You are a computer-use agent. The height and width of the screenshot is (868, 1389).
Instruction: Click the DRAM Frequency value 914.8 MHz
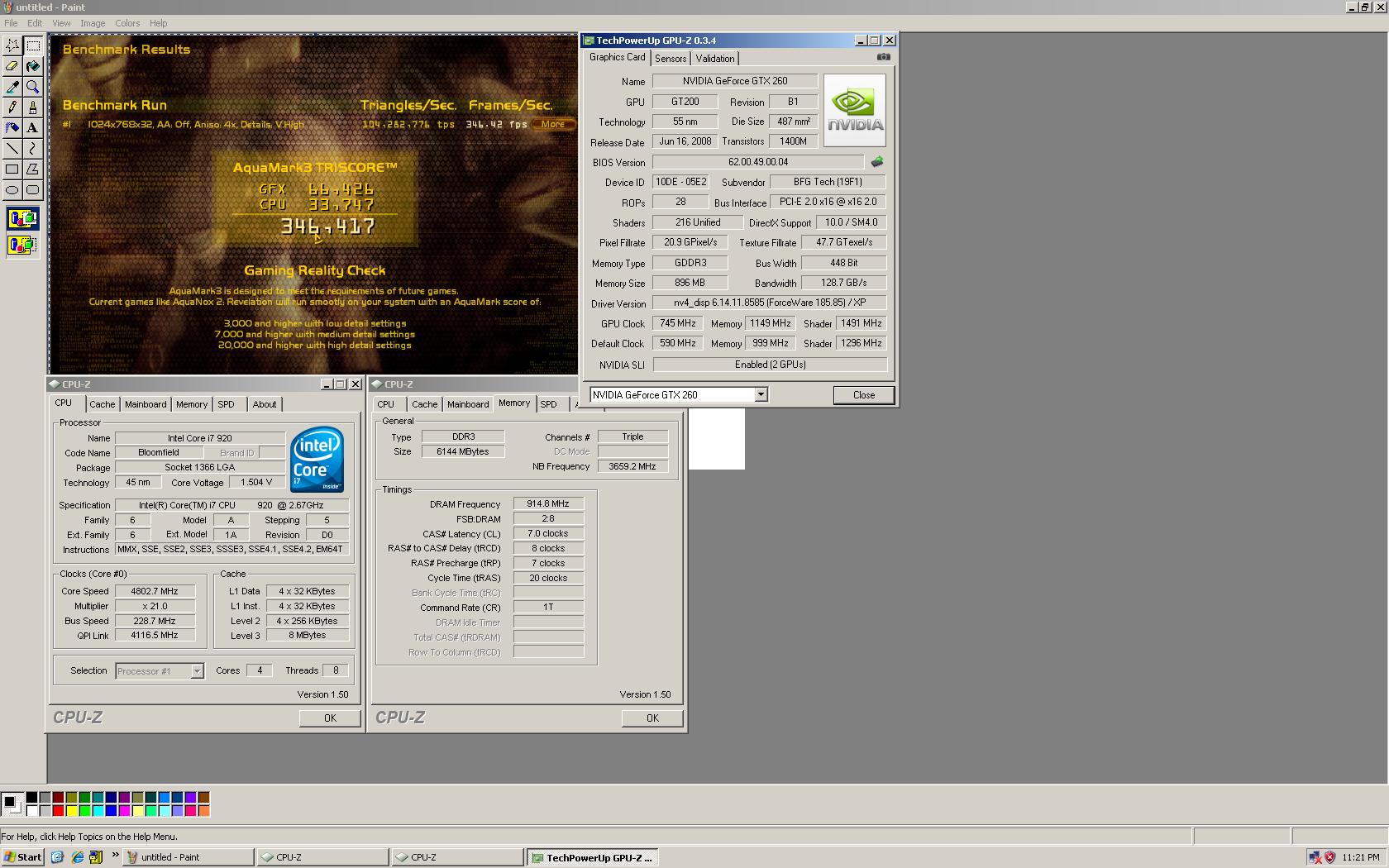(548, 503)
